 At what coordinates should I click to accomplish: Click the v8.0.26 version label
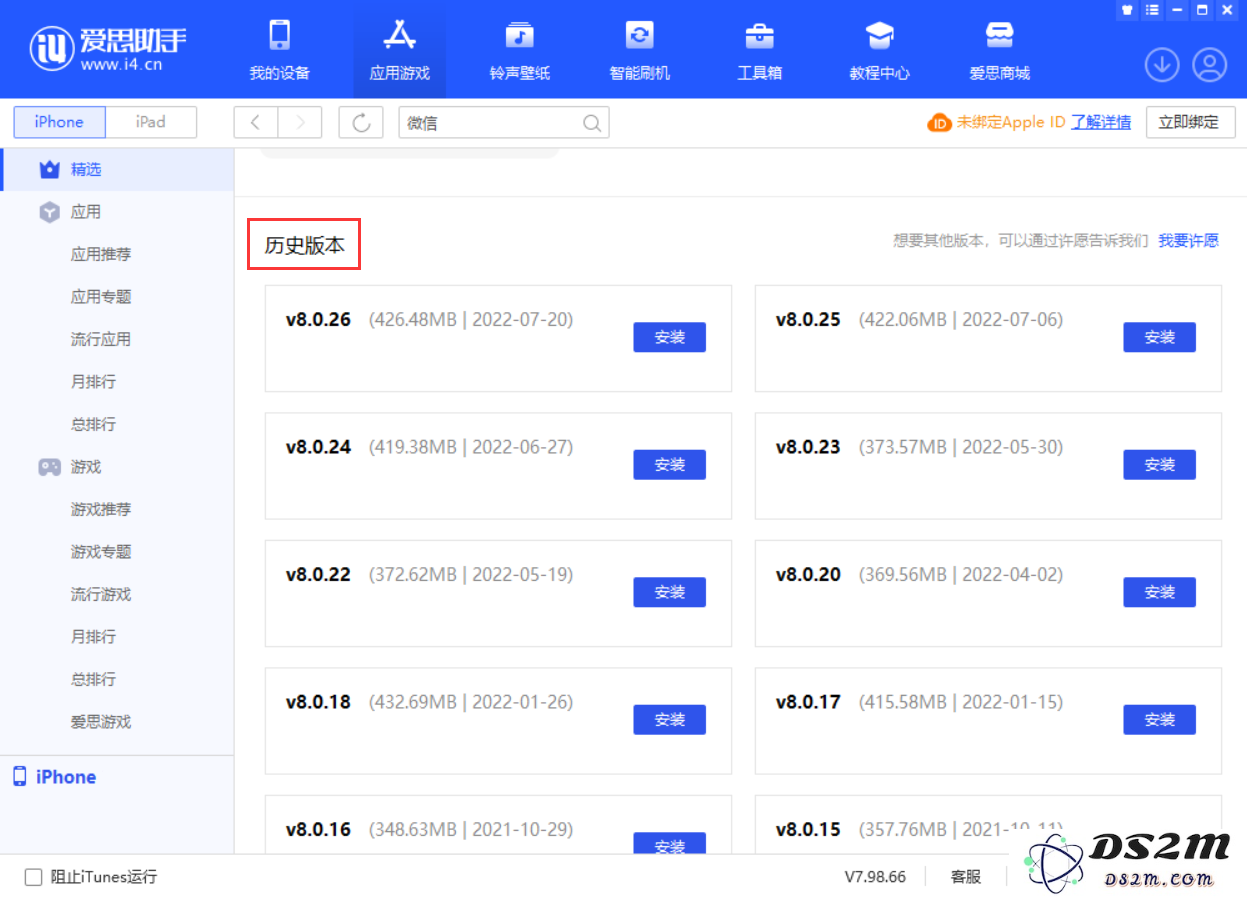point(318,320)
